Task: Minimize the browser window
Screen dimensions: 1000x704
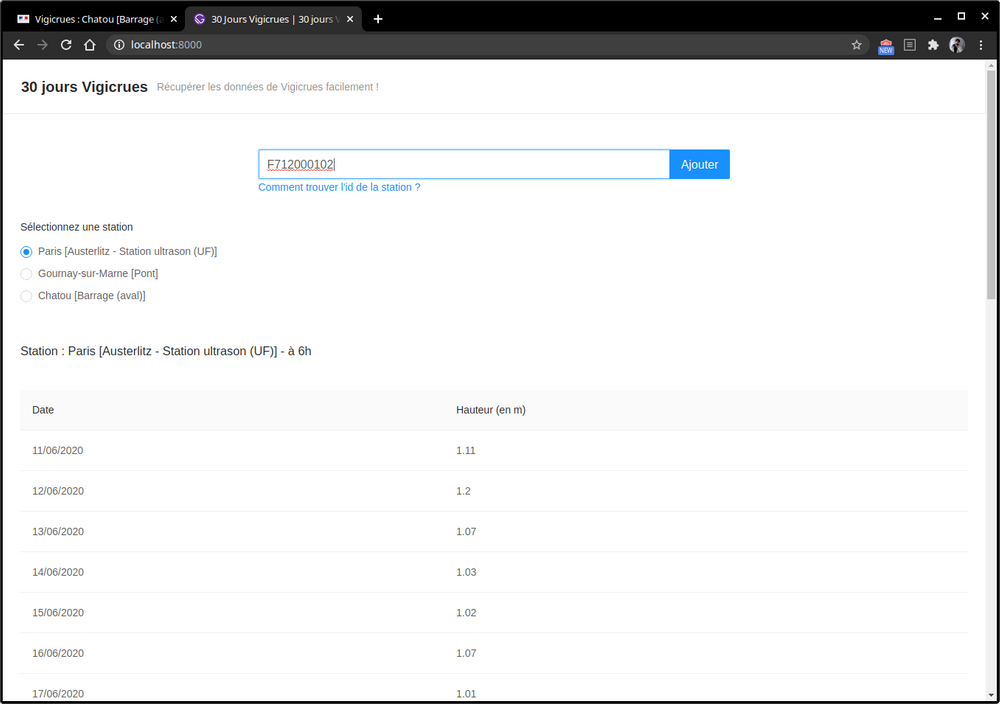Action: 938,18
